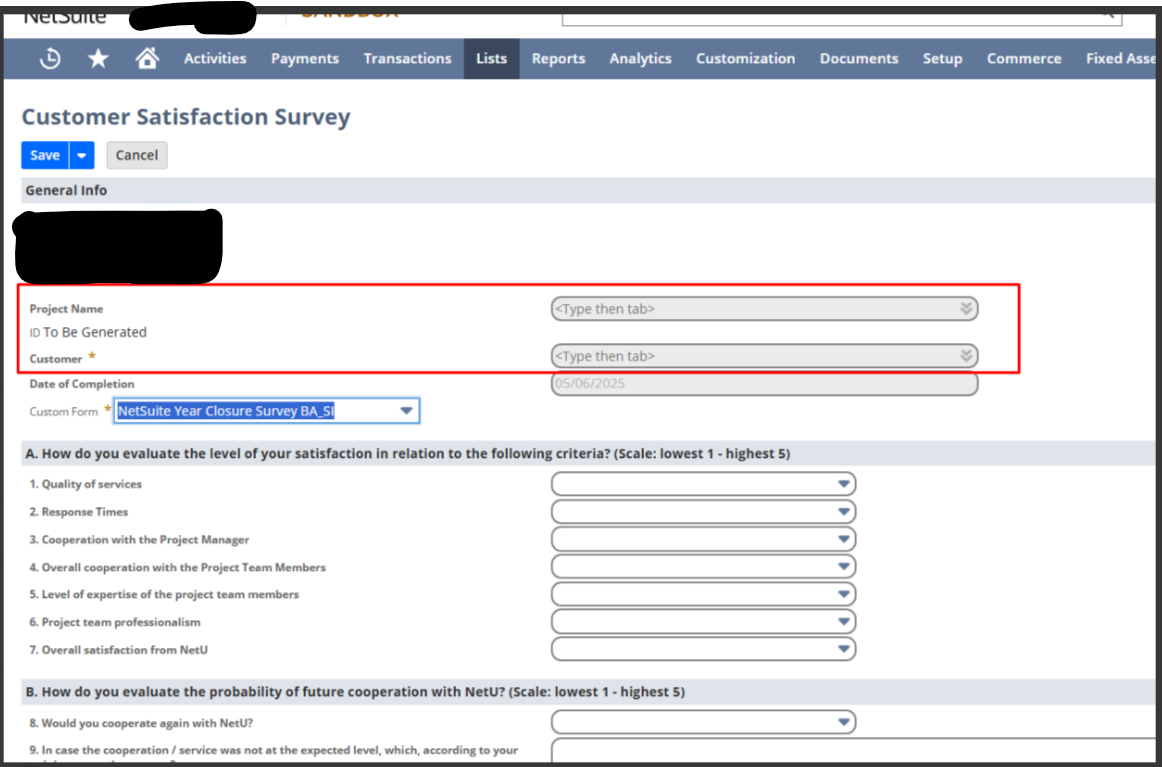The height and width of the screenshot is (767, 1162).
Task: Expand the Save button dropdown arrow
Action: [82, 156]
